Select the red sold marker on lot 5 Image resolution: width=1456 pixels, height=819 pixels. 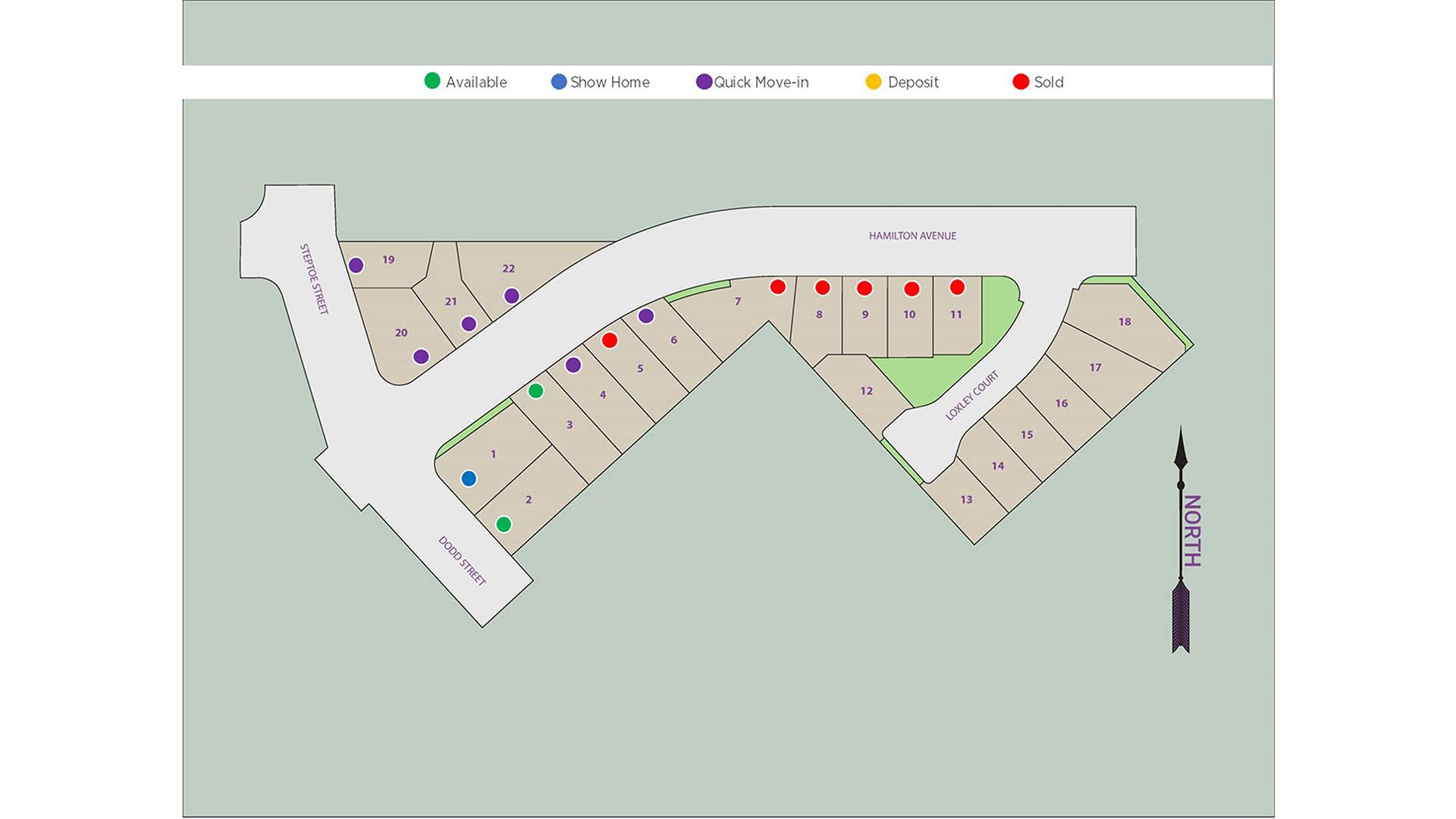pyautogui.click(x=610, y=340)
